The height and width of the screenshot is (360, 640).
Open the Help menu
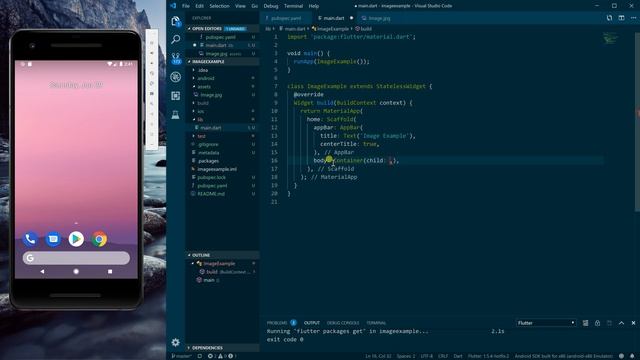[x=313, y=6]
